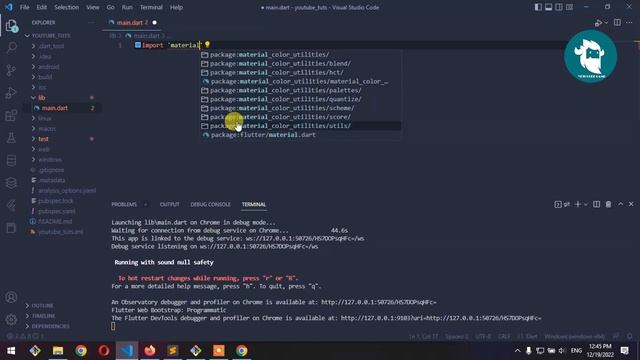Switch to the DEBUG CONSOLE tab
The width and height of the screenshot is (640, 360).
210,204
